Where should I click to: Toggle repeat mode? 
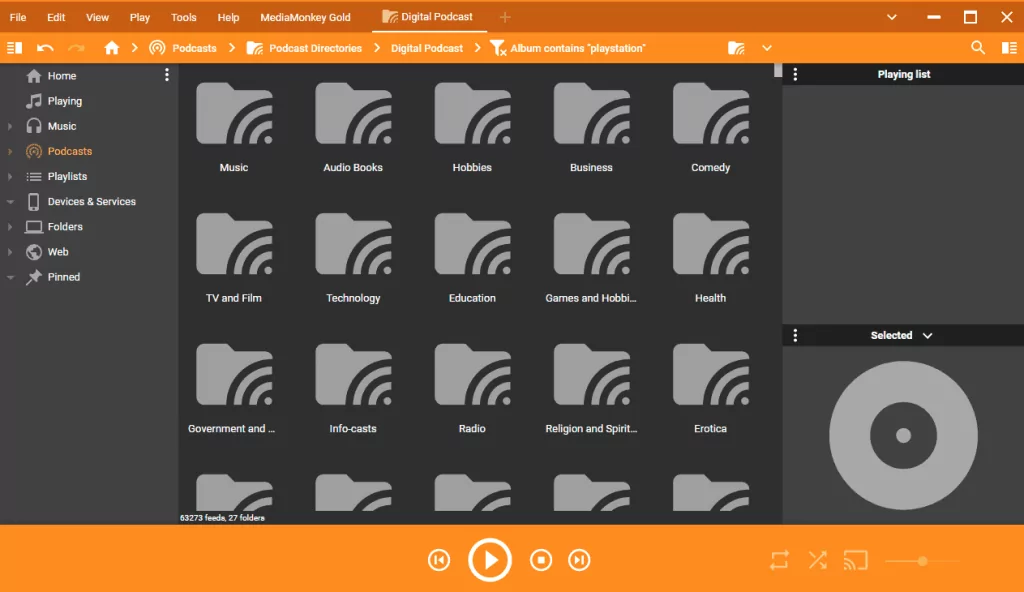[x=779, y=560]
